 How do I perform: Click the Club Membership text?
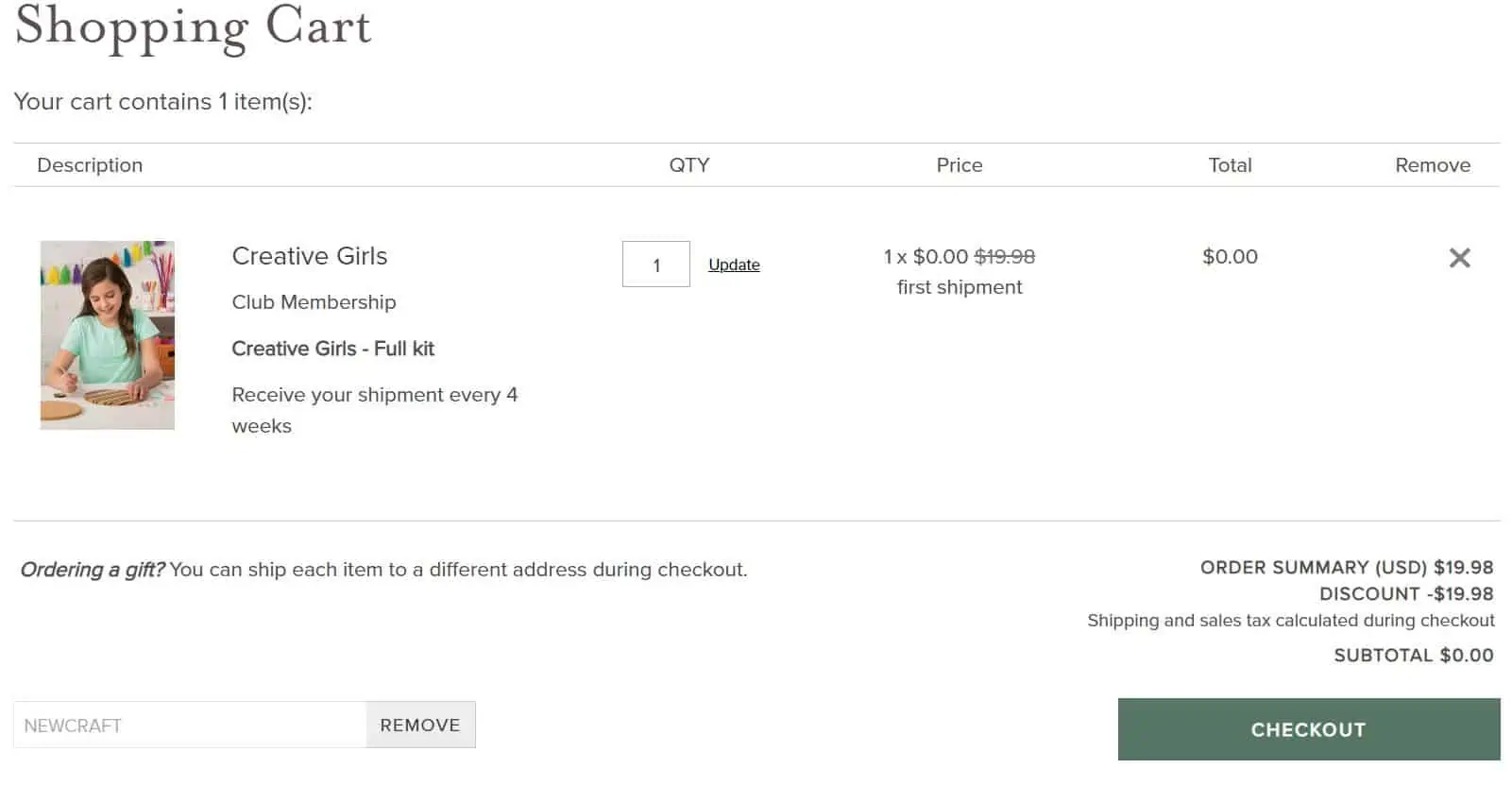pos(314,302)
